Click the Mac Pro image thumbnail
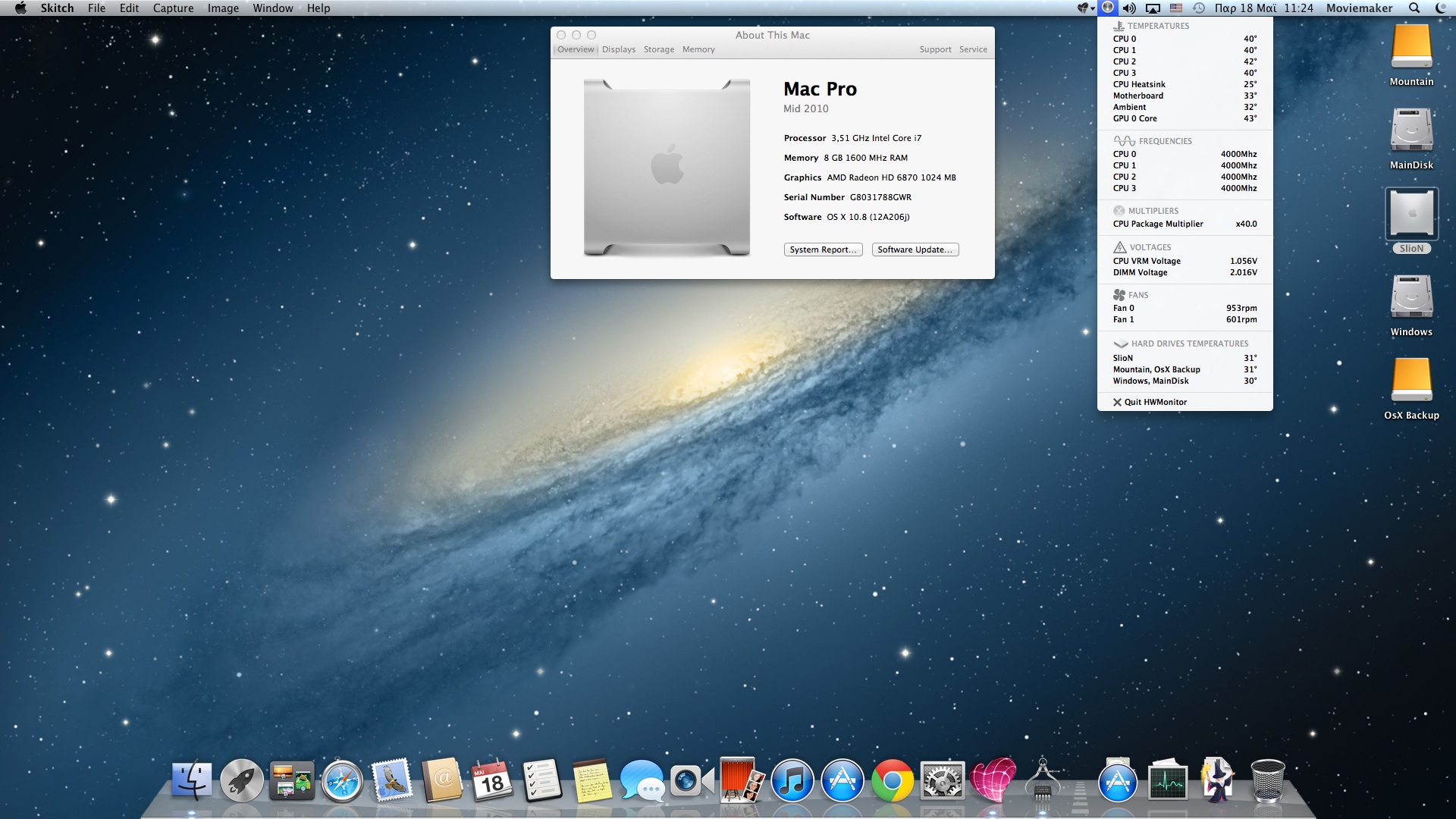 click(x=667, y=168)
